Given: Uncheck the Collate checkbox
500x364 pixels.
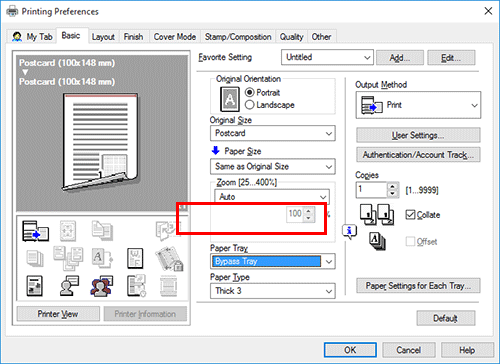Looking at the screenshot, I should tap(410, 215).
